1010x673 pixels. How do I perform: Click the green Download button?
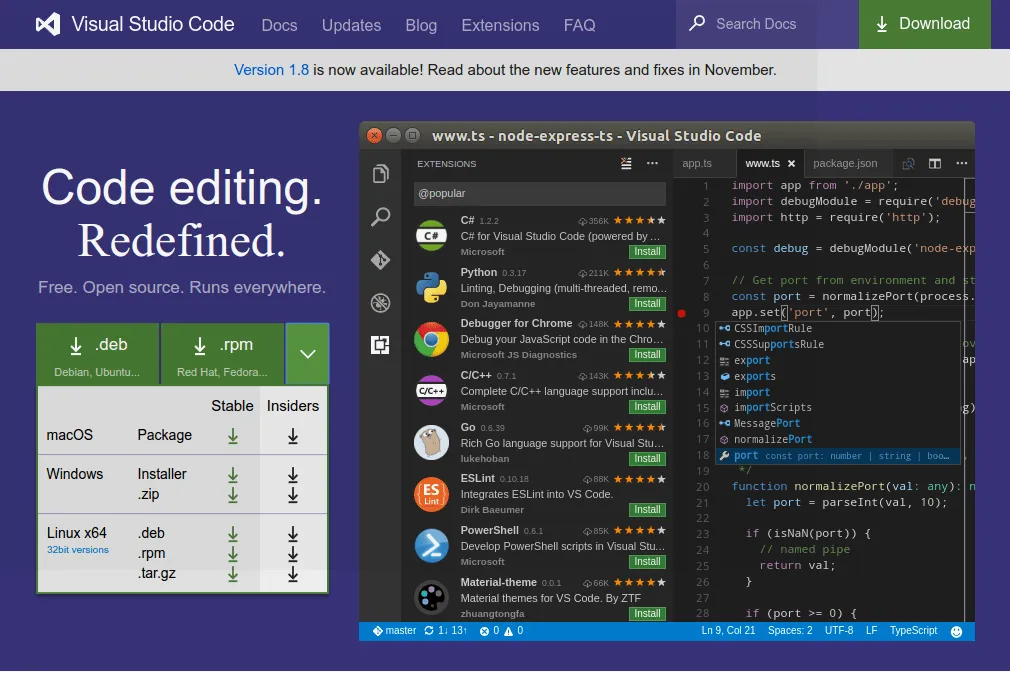pos(924,24)
